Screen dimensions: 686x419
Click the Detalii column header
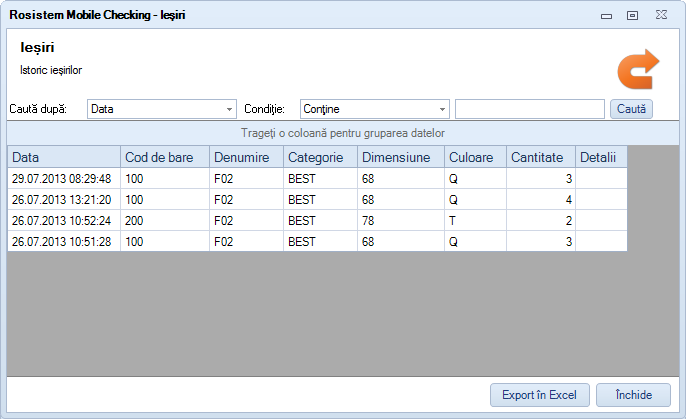pos(600,157)
